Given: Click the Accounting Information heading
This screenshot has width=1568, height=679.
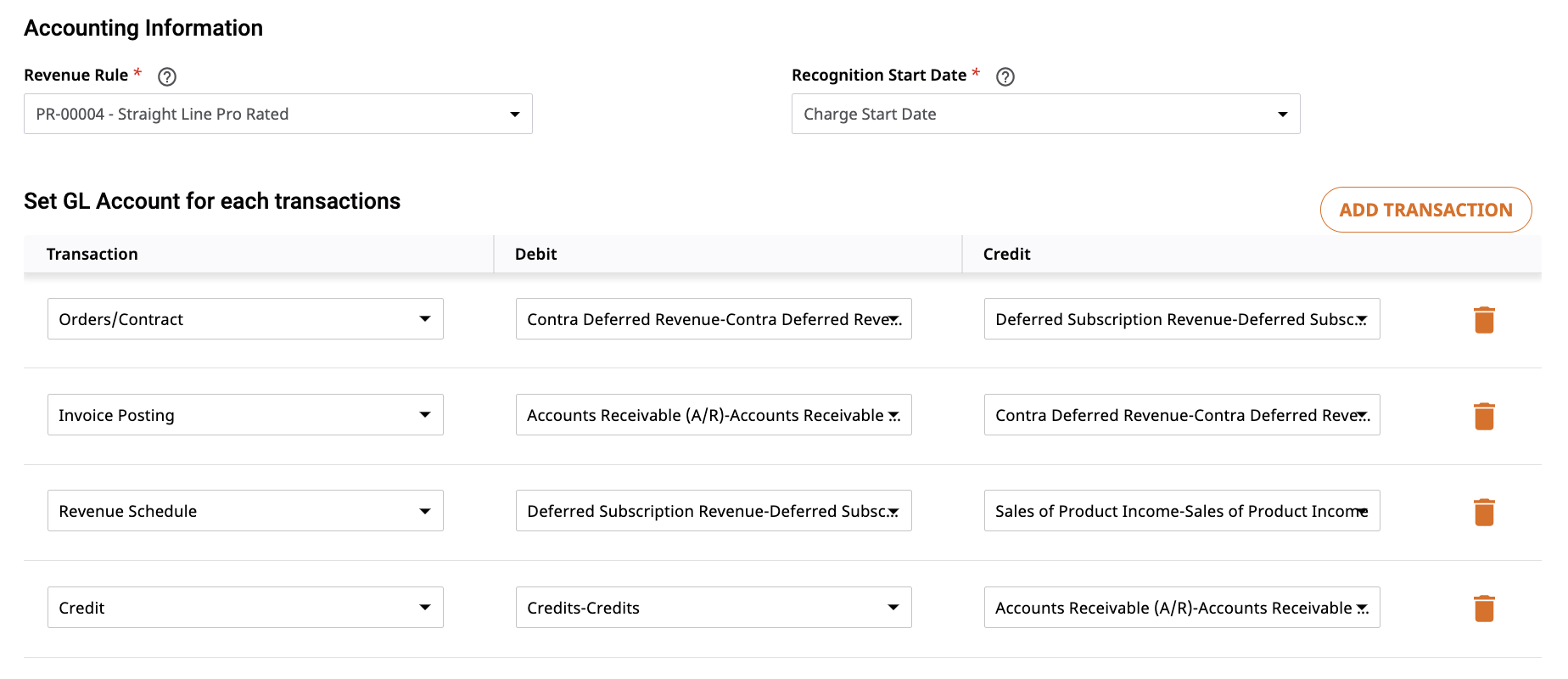Looking at the screenshot, I should (143, 28).
